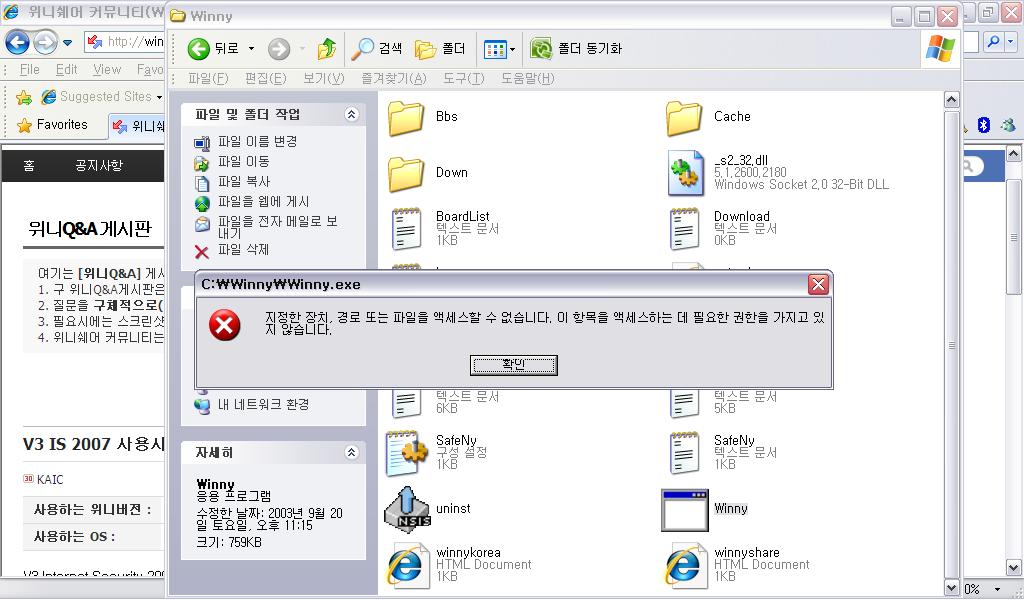Viewport: 1024px width, 600px height.
Task: Open the 보기(V) menu
Action: 323,78
